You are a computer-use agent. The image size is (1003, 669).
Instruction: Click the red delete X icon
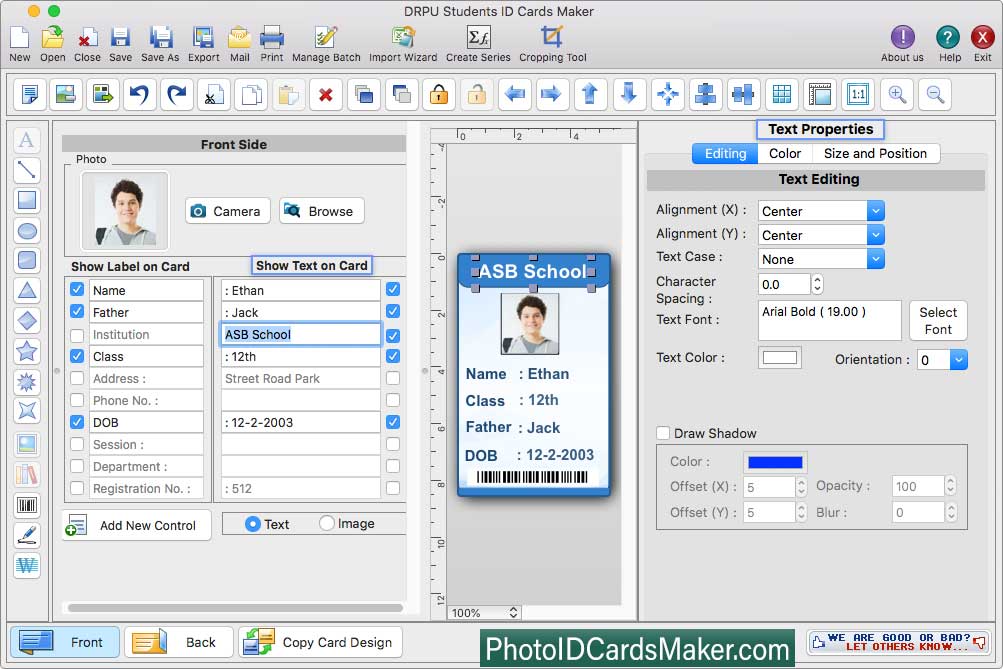pyautogui.click(x=325, y=95)
